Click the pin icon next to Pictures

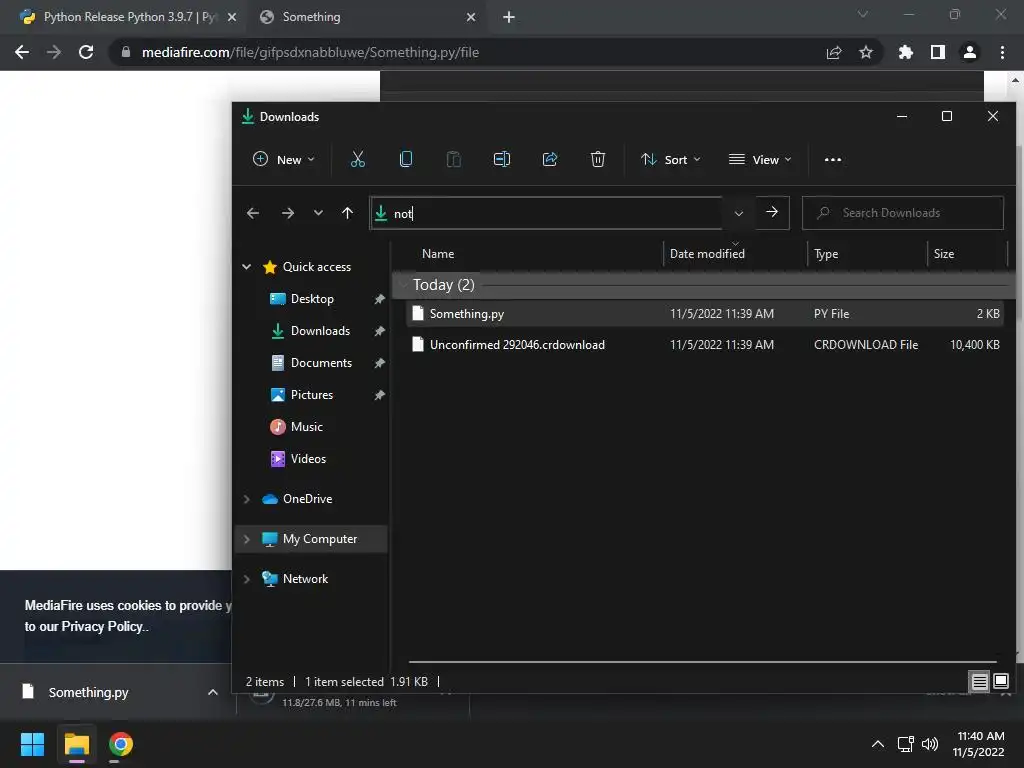379,395
